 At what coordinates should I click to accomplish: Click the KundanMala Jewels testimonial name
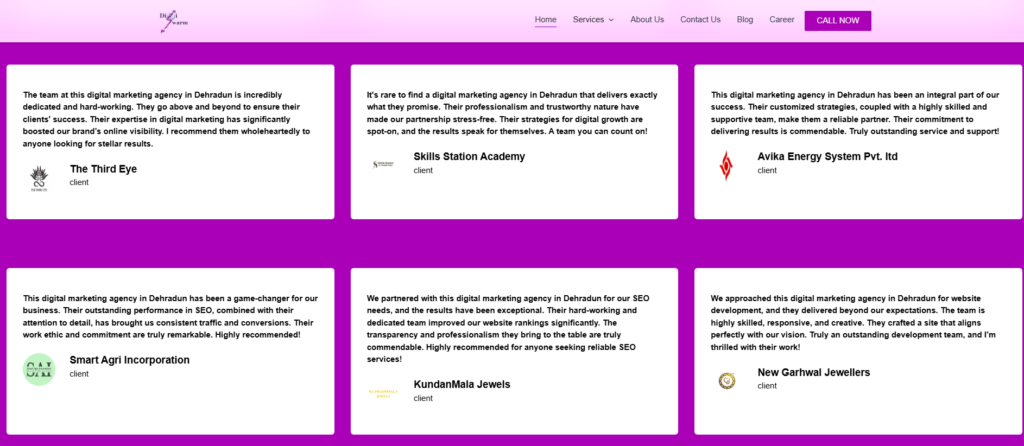pyautogui.click(x=462, y=384)
